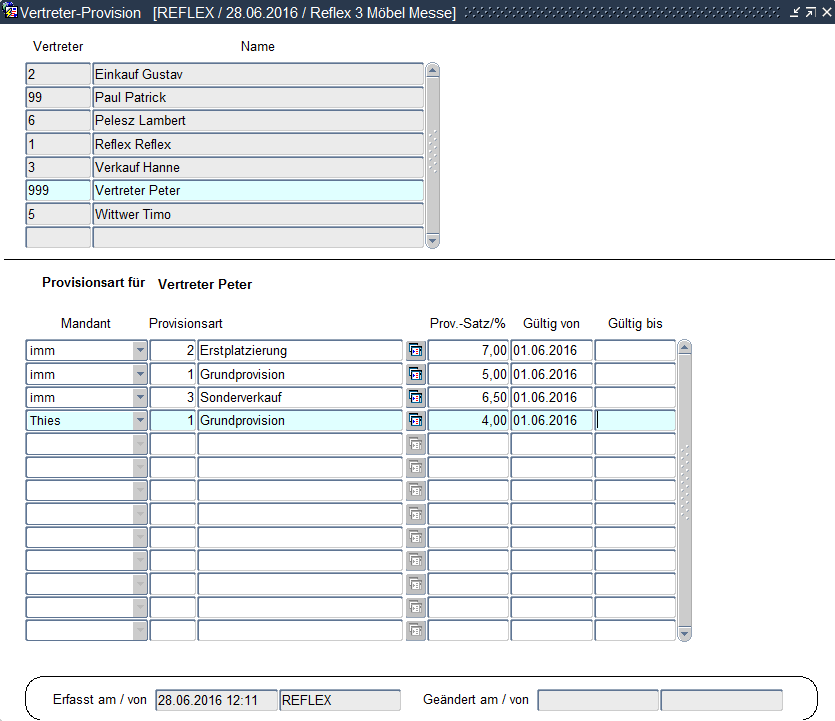Open Mandant dropdown in first empty row

tap(140, 444)
